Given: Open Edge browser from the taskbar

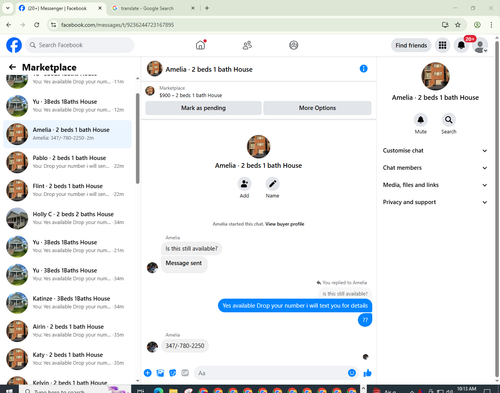Looking at the screenshot, I should pos(159,390).
